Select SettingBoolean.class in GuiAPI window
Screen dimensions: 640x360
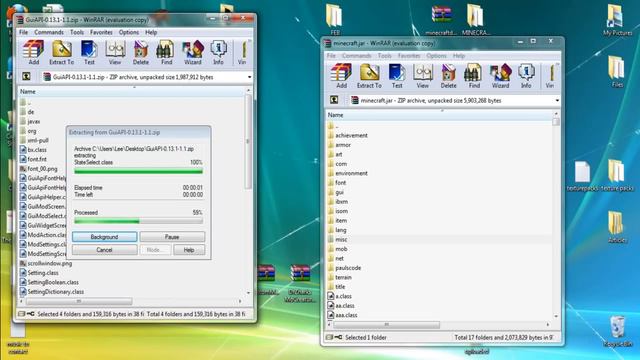coord(49,282)
